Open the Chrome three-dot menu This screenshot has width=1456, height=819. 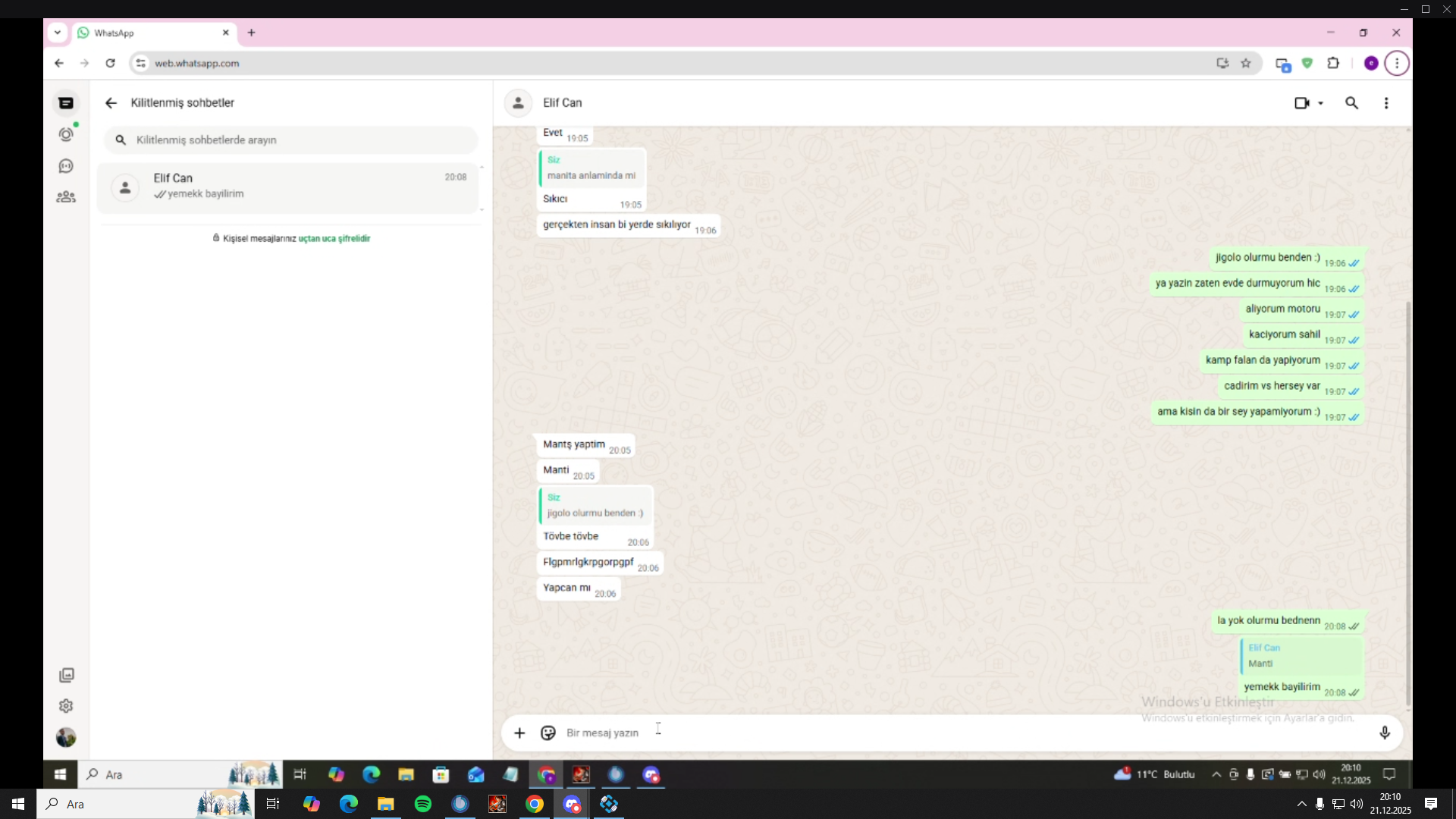click(x=1397, y=63)
